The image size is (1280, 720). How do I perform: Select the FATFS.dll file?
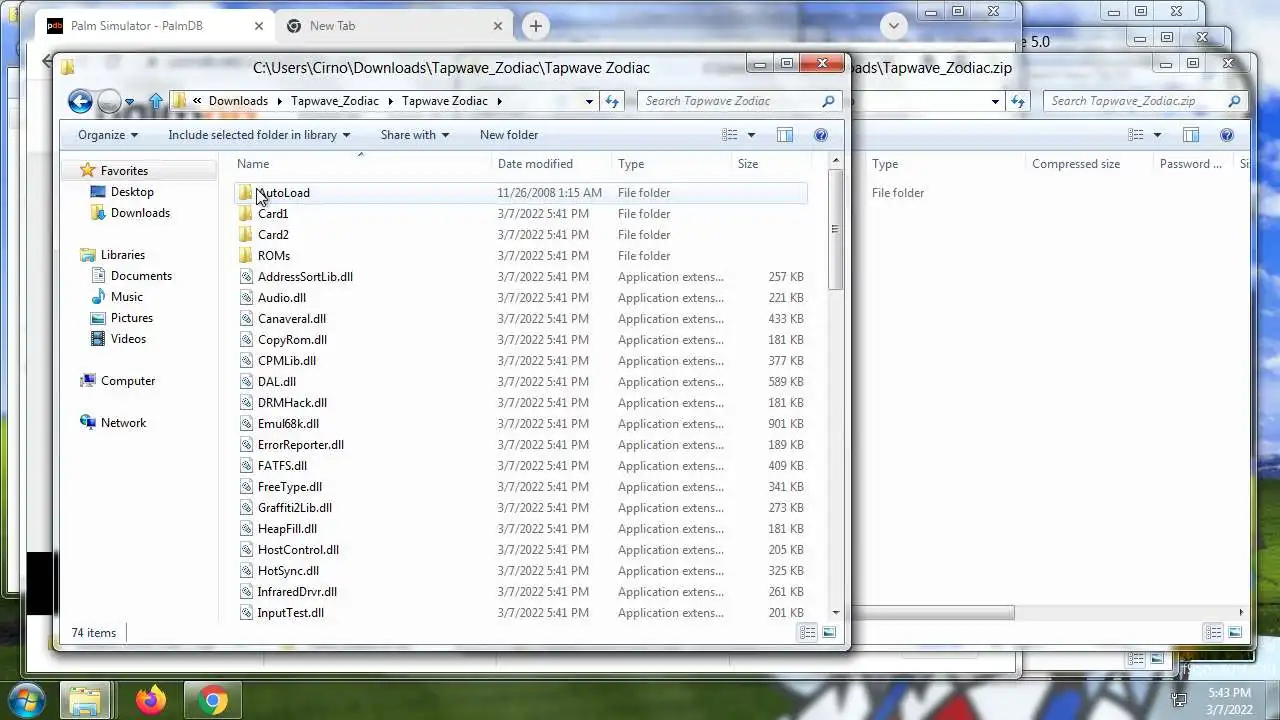pos(282,466)
